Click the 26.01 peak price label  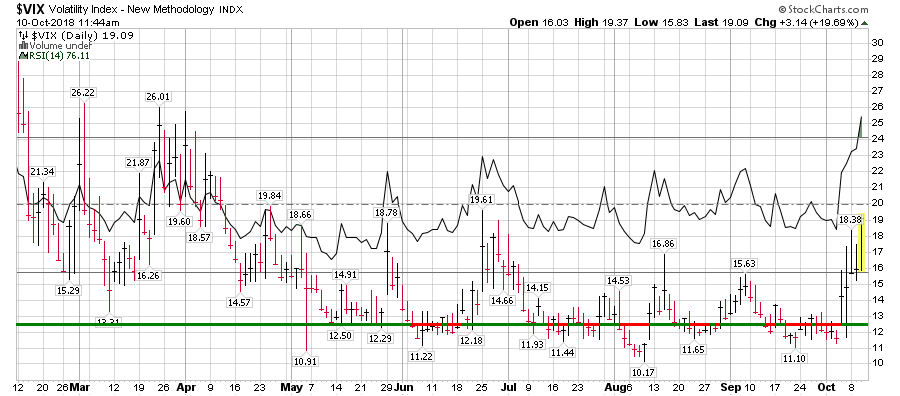coord(157,97)
